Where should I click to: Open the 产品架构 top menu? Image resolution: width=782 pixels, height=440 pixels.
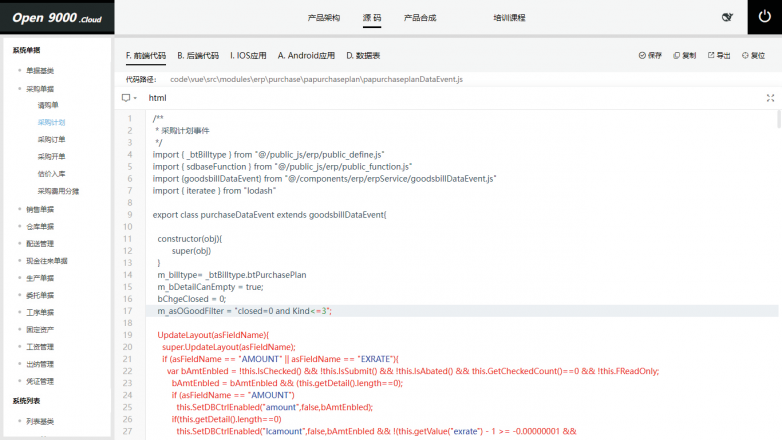tap(323, 18)
